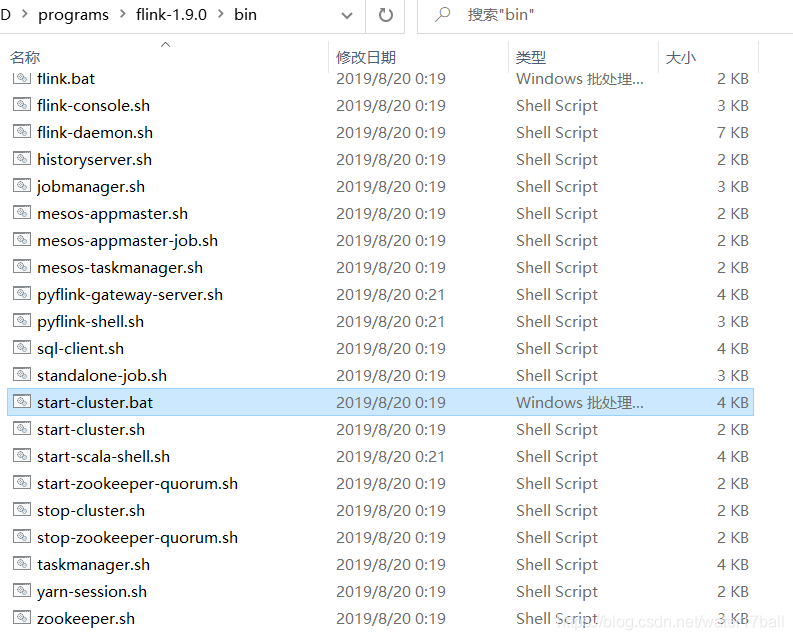Select the mesos-taskmanager.sh file name
Screen dimensions: 793x640
pos(120,267)
